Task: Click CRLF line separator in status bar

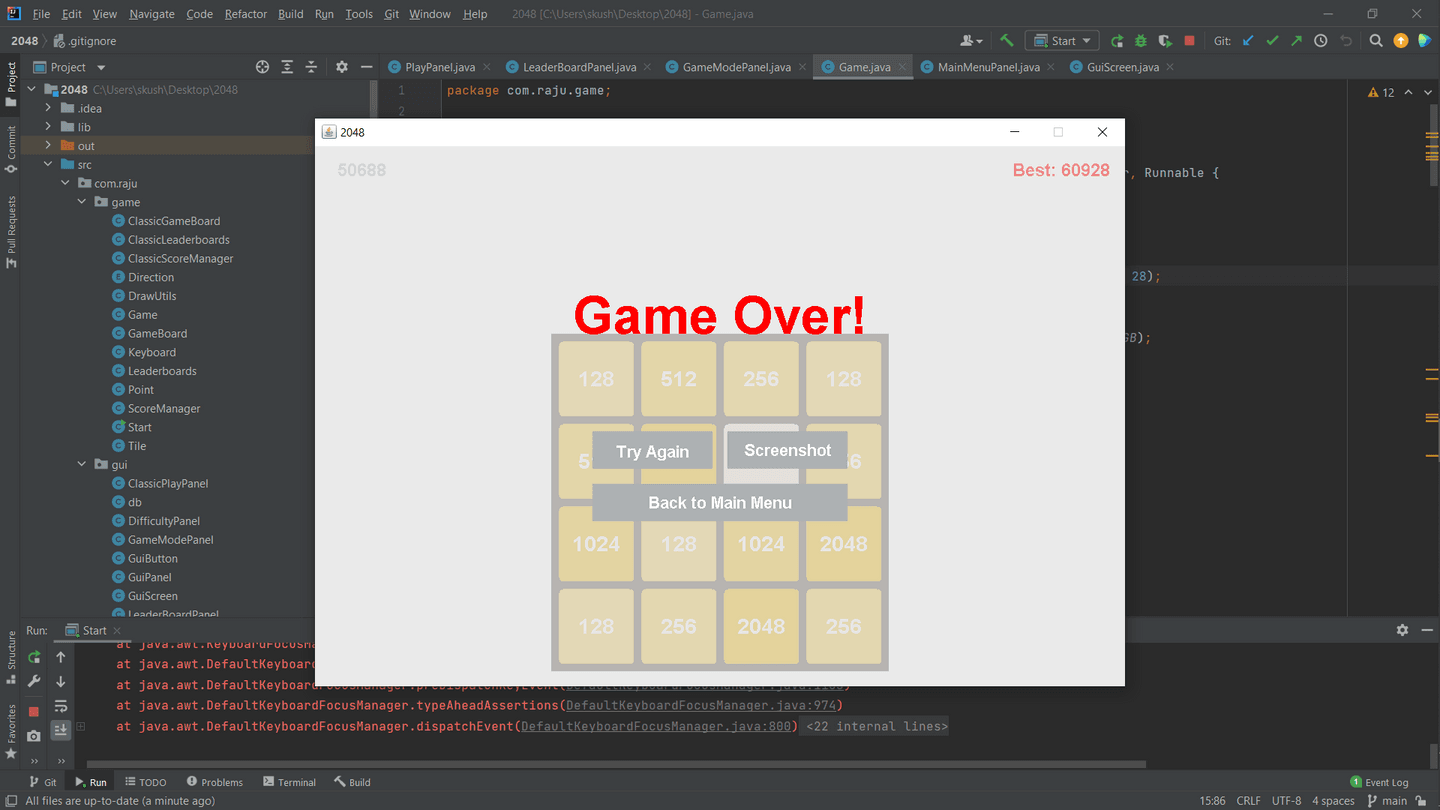Action: click(1248, 801)
